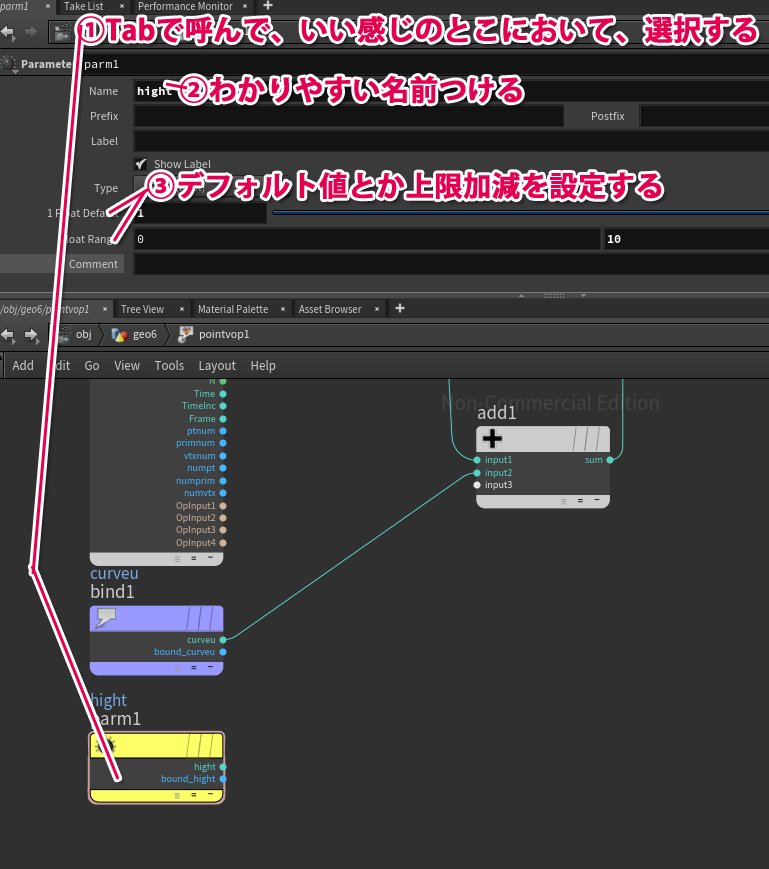Click the numprim output connector
Screen dimensions: 769x869
tap(223, 481)
